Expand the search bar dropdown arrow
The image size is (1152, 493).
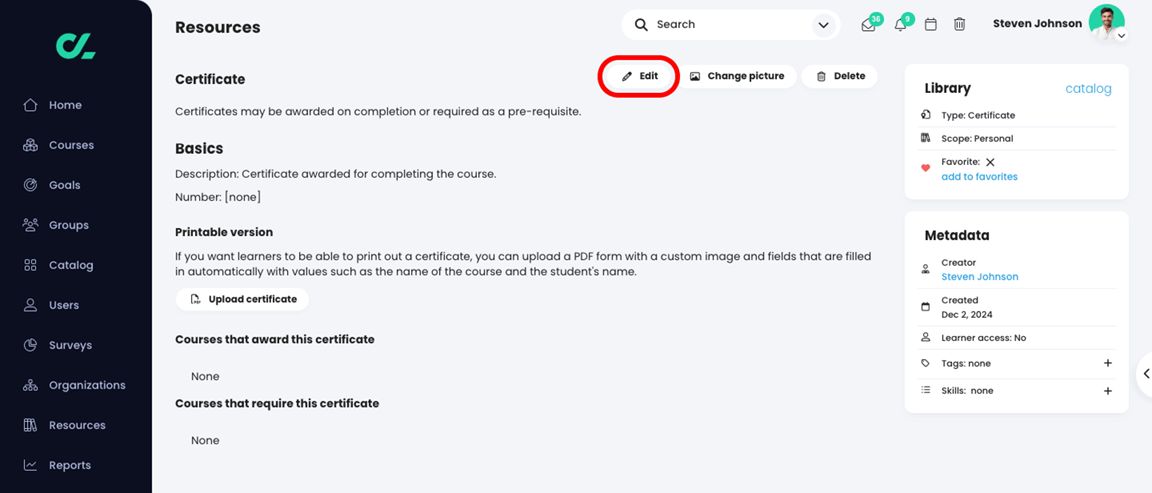coord(823,25)
